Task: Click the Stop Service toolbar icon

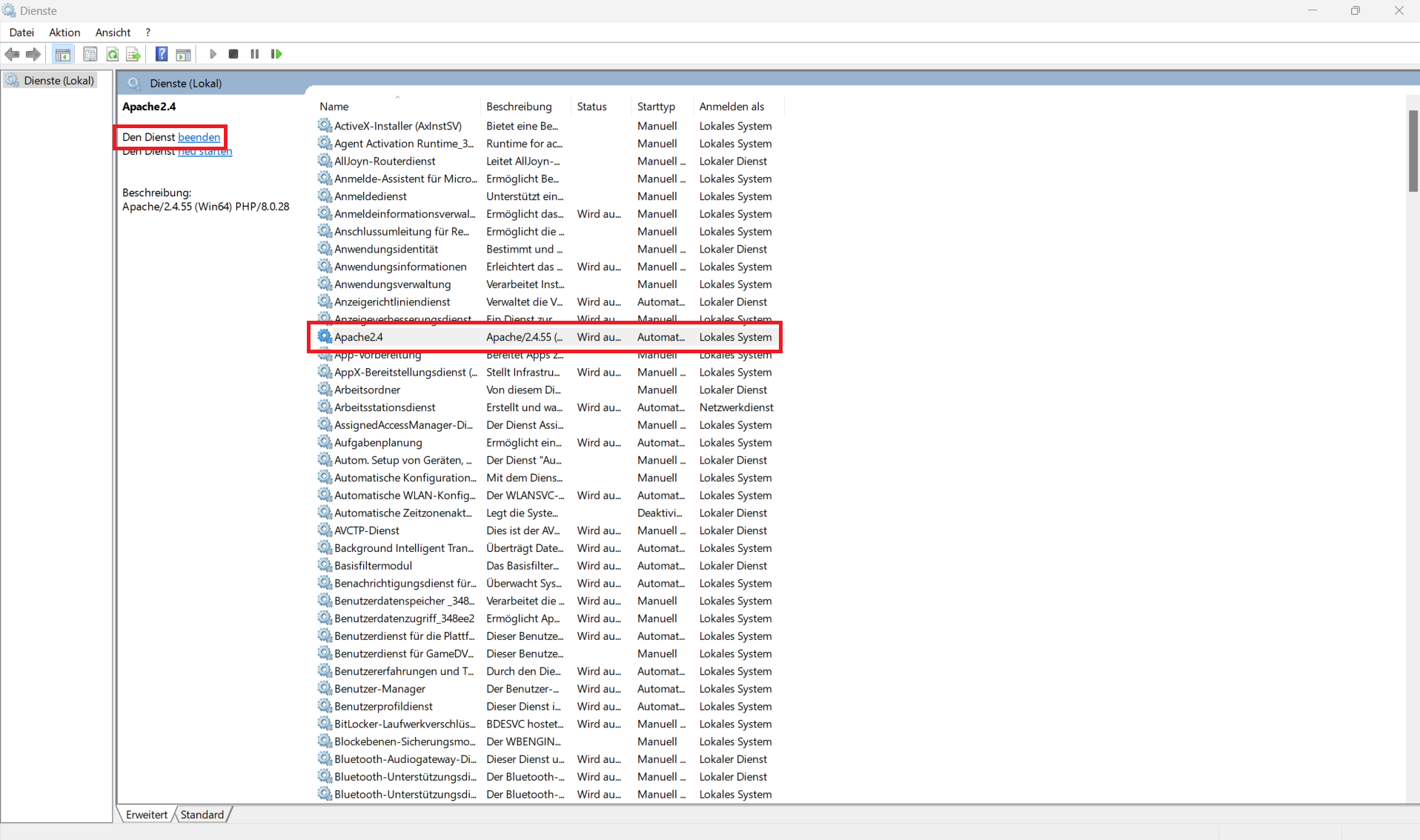Action: point(233,54)
